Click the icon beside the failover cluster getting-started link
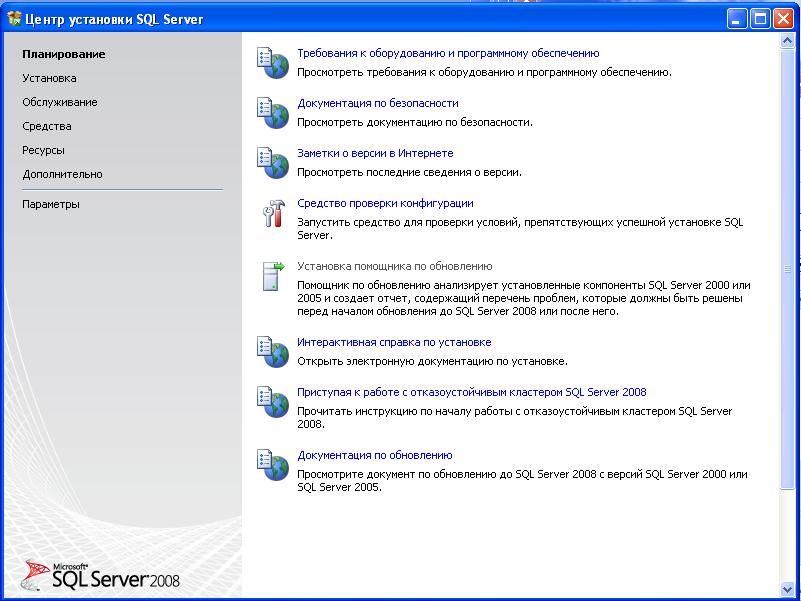Screen dimensions: 801x601 [273, 402]
